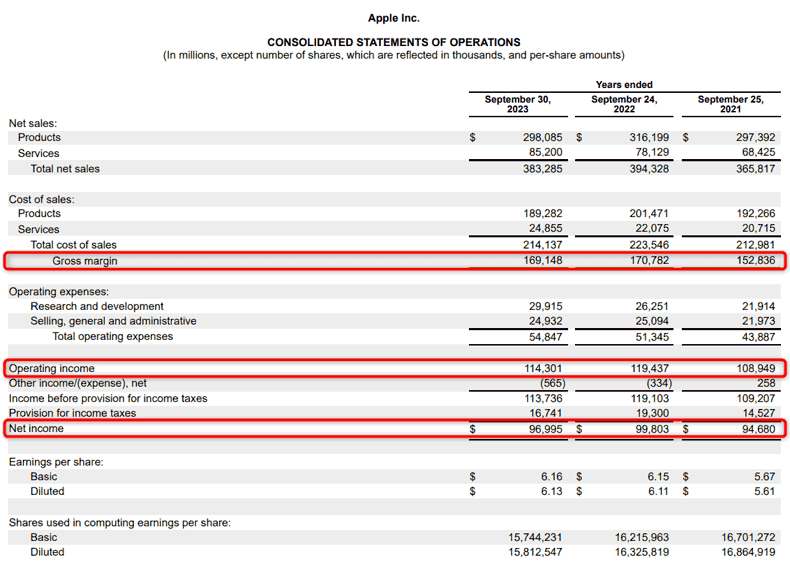
Task: Select the Earnings per share section heading
Action: click(x=57, y=461)
